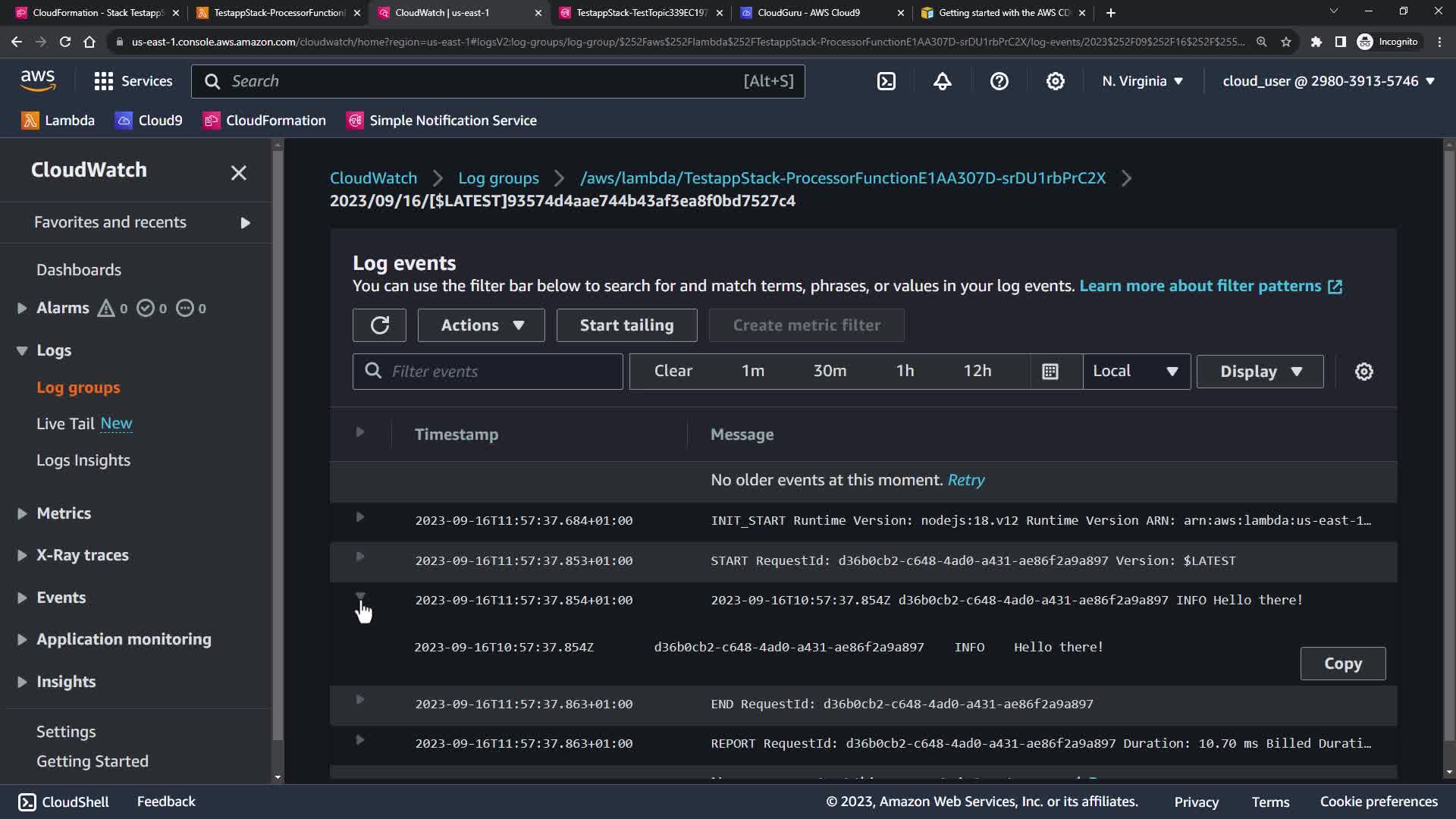Viewport: 1456px width, 819px height.
Task: Click the Start tailing button
Action: (626, 325)
